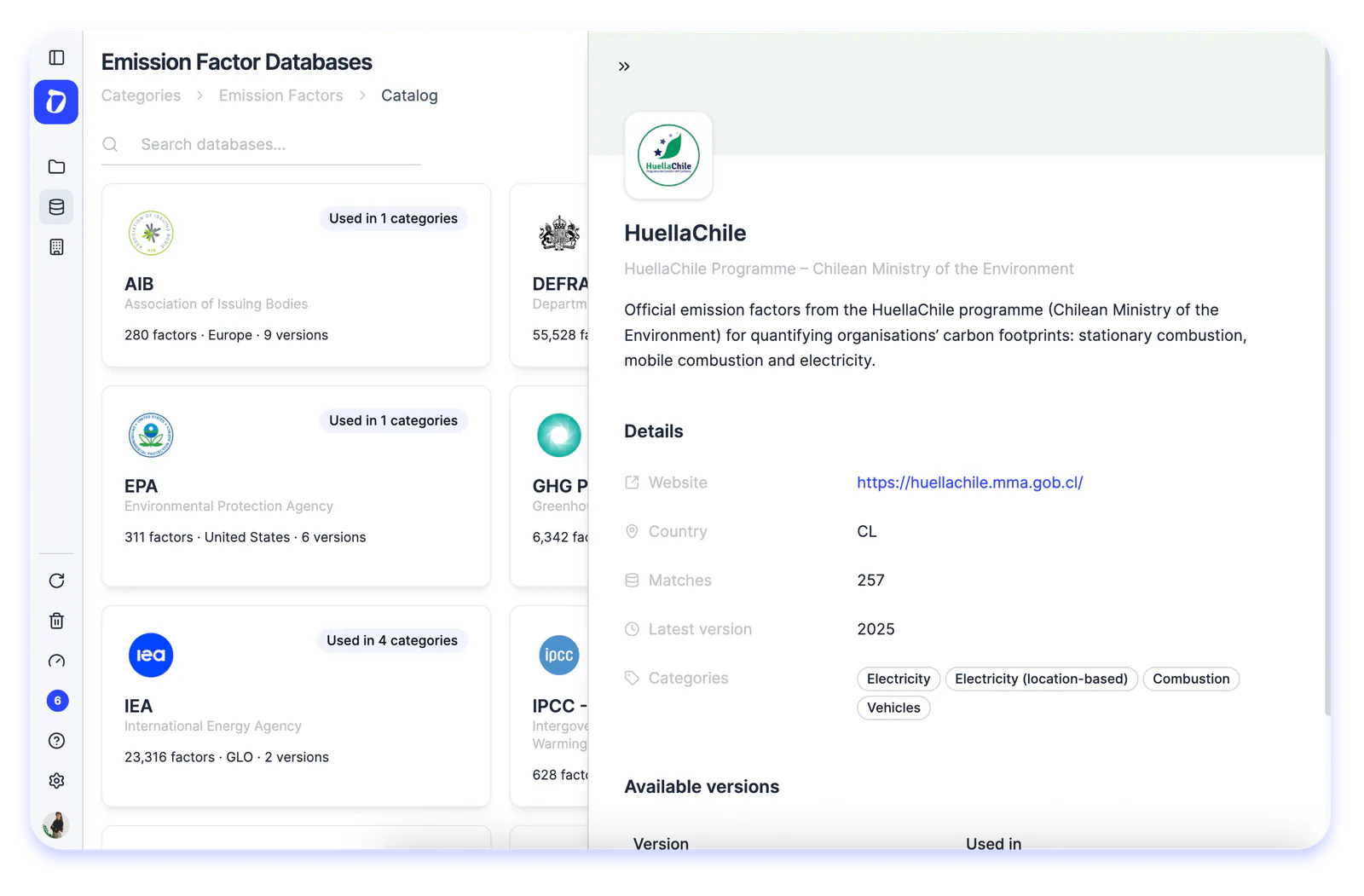Select the Electricity (location-based) tag
This screenshot has height=896, width=1364.
(x=1041, y=679)
